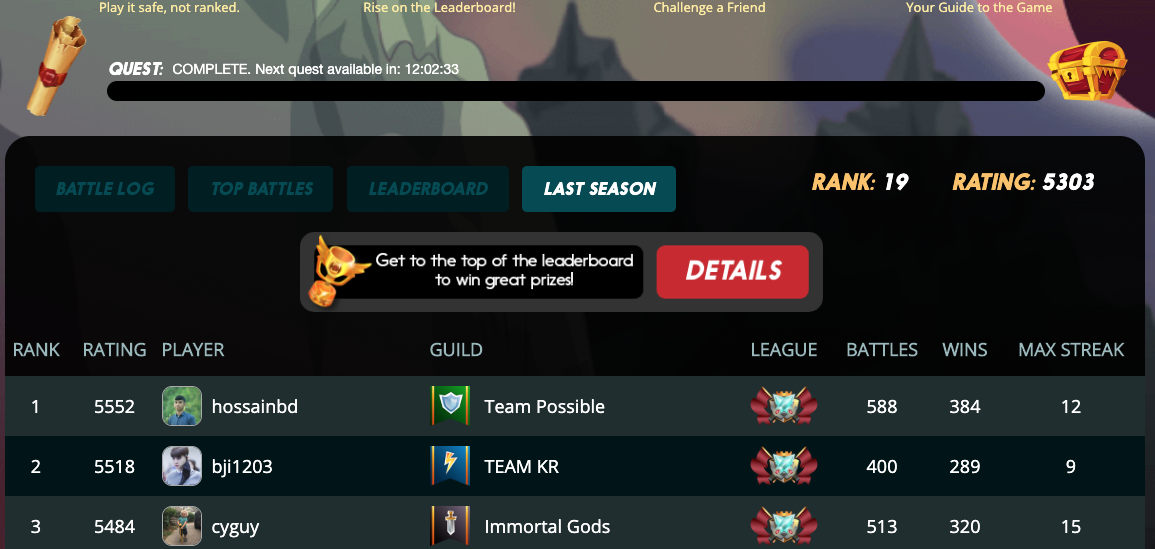Select the Leaderboard tab

(x=428, y=189)
